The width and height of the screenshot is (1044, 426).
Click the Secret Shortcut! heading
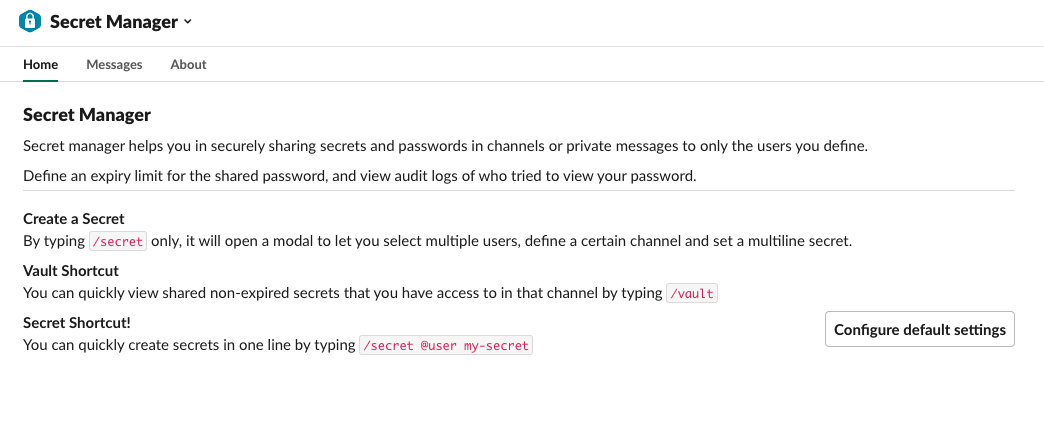click(x=77, y=323)
